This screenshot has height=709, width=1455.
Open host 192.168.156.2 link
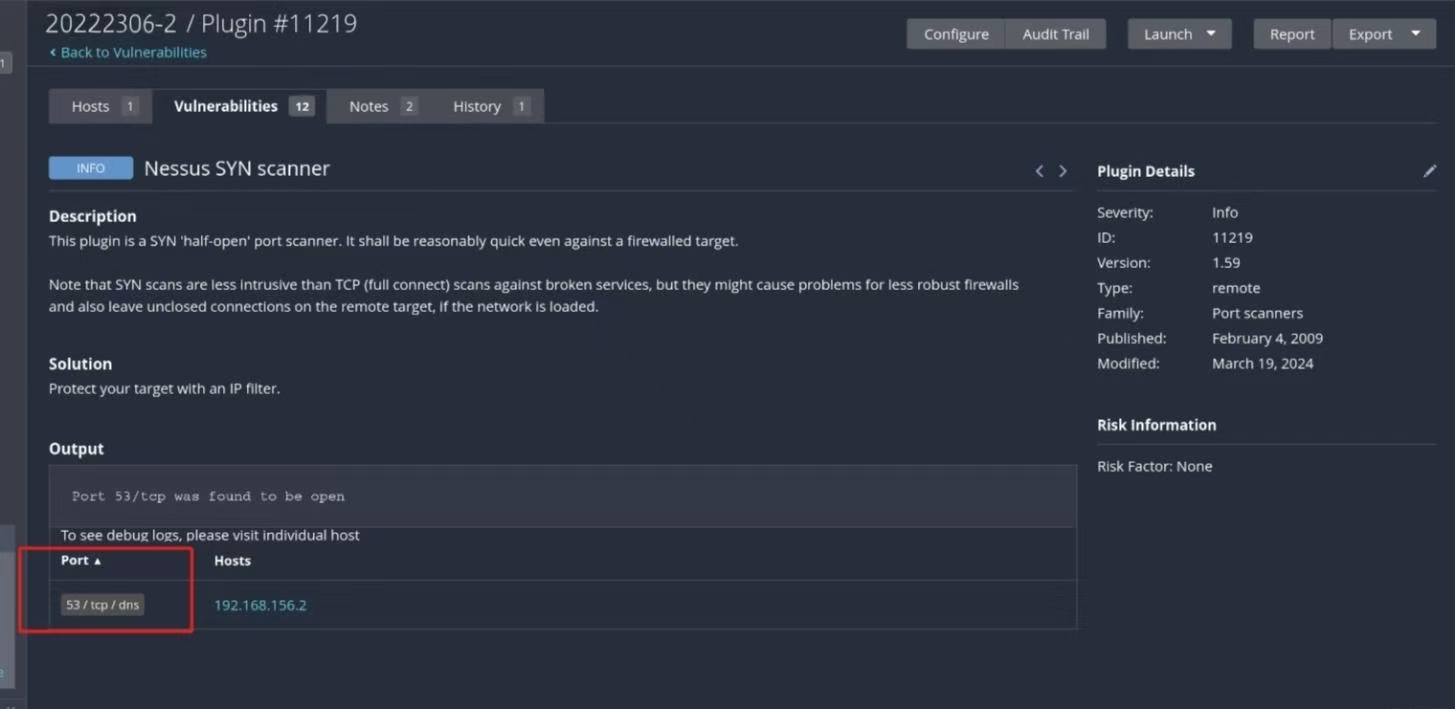point(260,605)
